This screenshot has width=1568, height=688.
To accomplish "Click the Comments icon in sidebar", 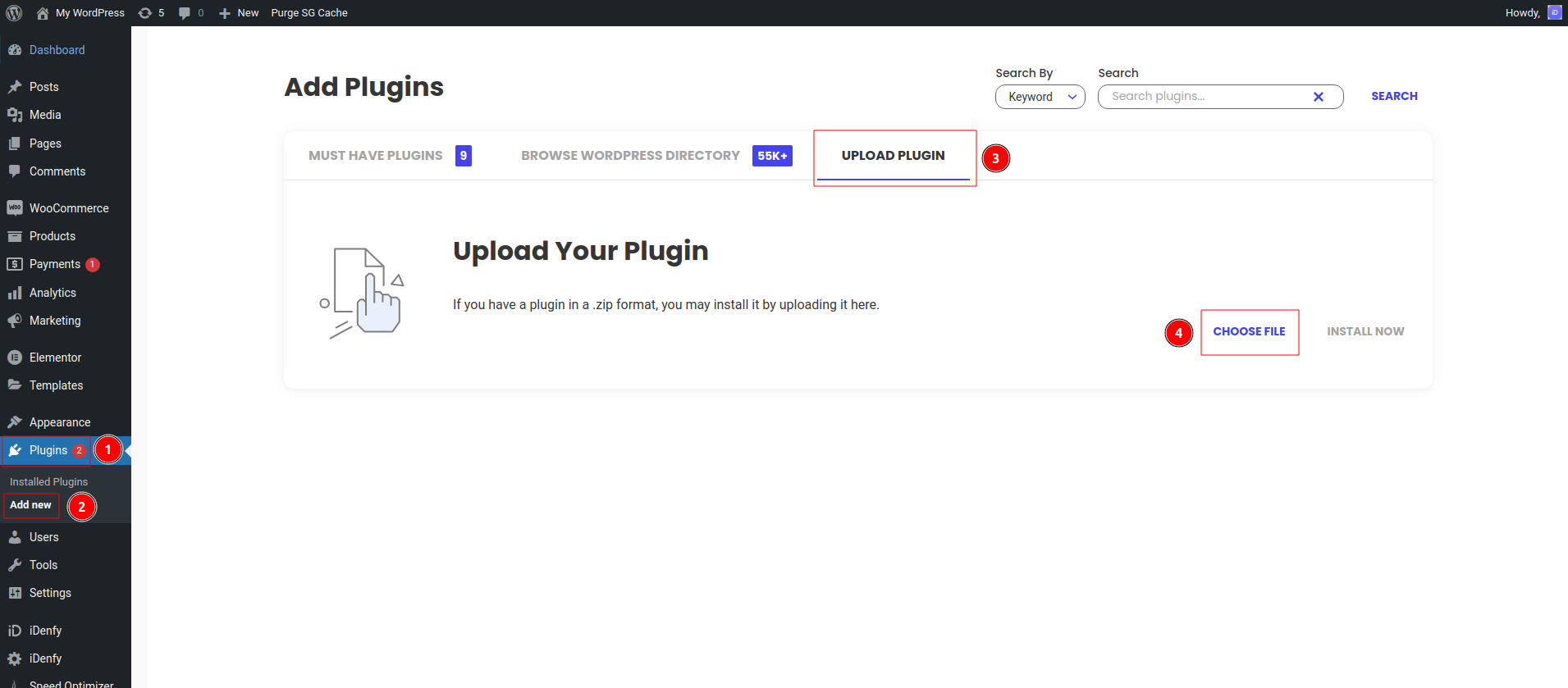I will (x=15, y=171).
